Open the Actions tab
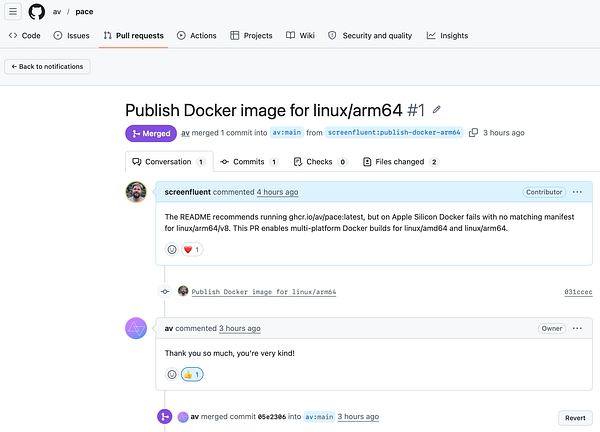 pos(197,36)
